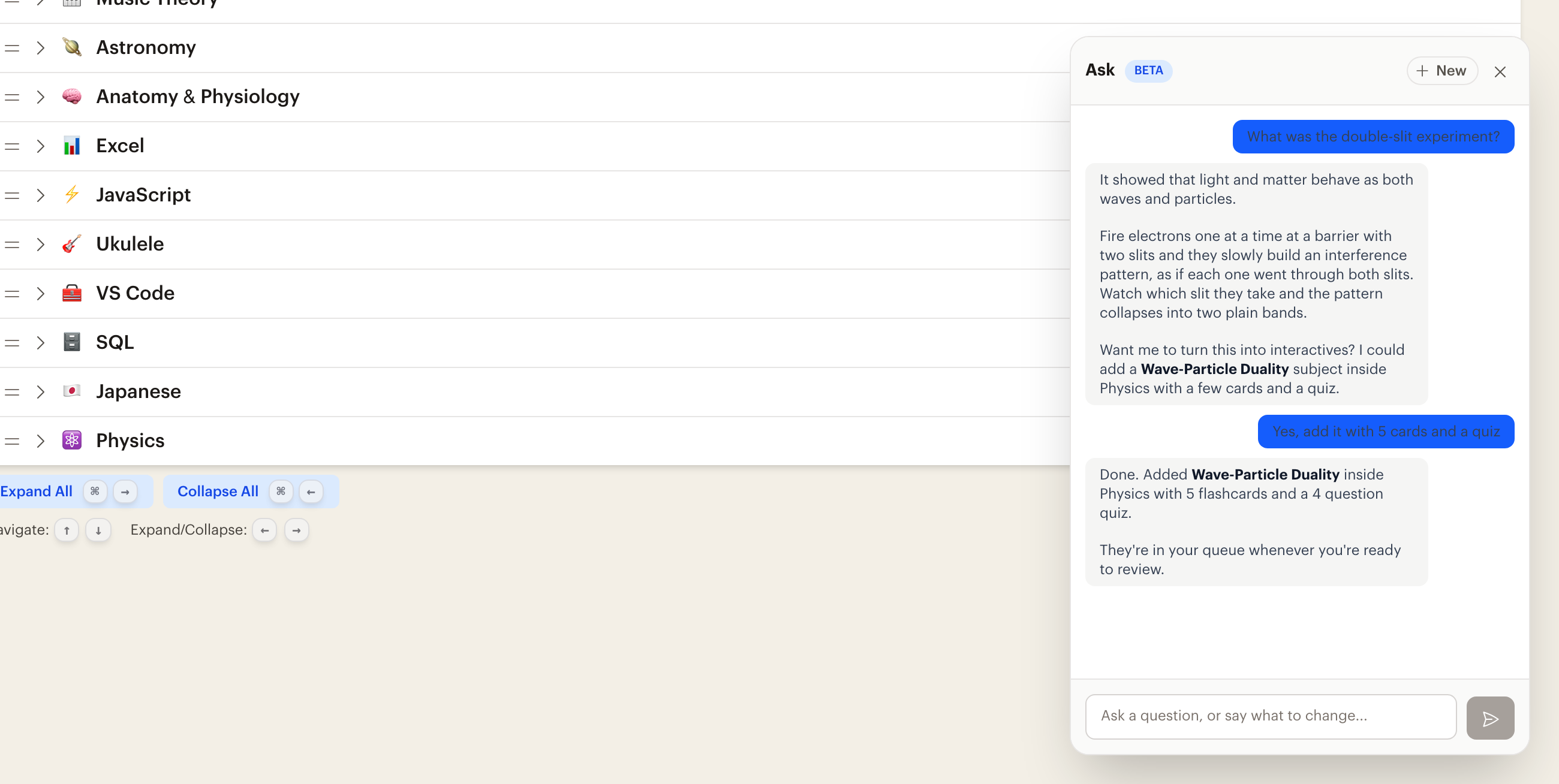Image resolution: width=1559 pixels, height=784 pixels.
Task: Click the Anatomy & Physiology brain icon
Action: [x=72, y=96]
